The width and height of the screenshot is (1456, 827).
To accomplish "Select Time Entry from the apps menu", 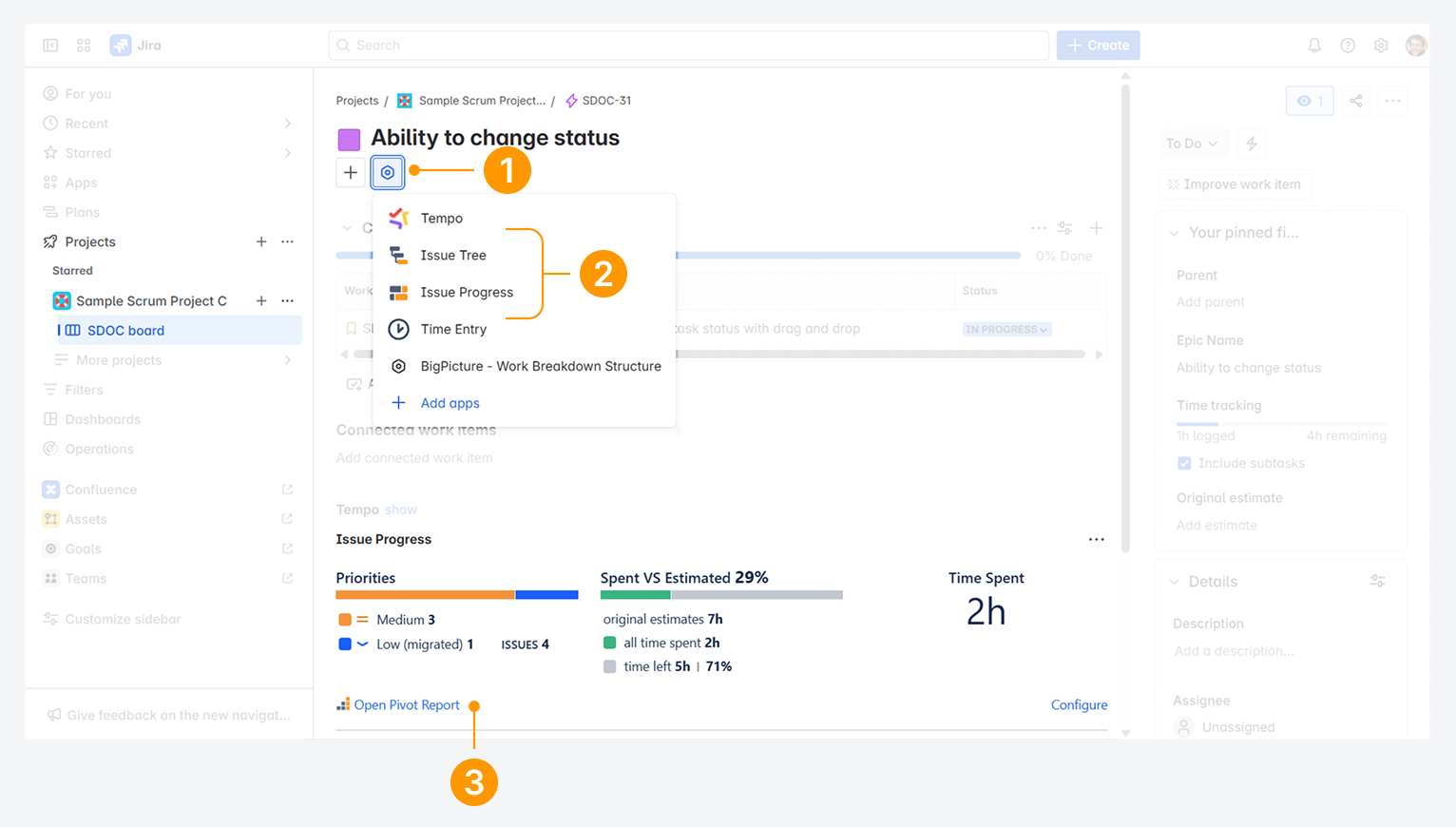I will click(525, 329).
